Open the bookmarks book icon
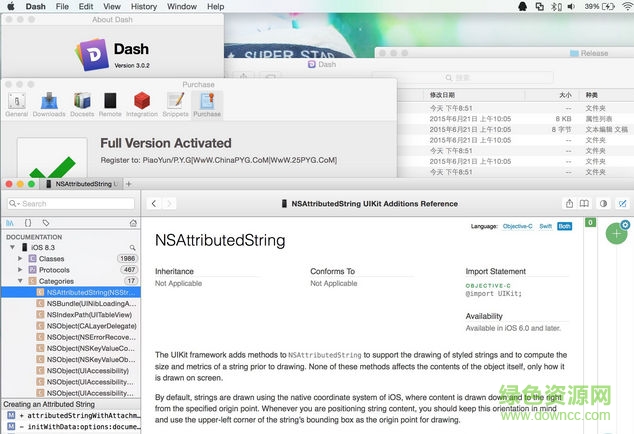Screen dimensions: 634x434 click(584, 203)
